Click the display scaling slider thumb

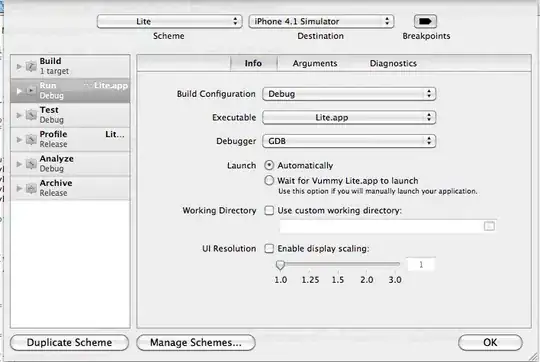coord(280,265)
